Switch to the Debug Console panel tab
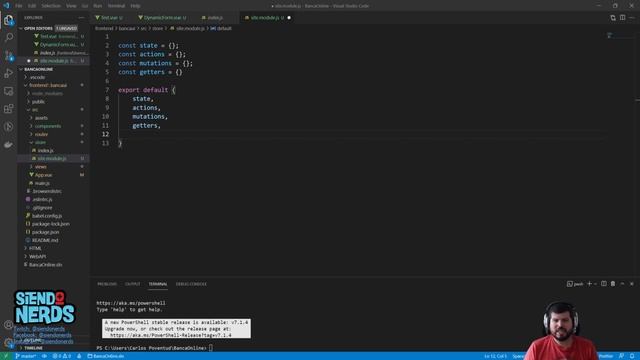The height and width of the screenshot is (360, 640). (191, 284)
